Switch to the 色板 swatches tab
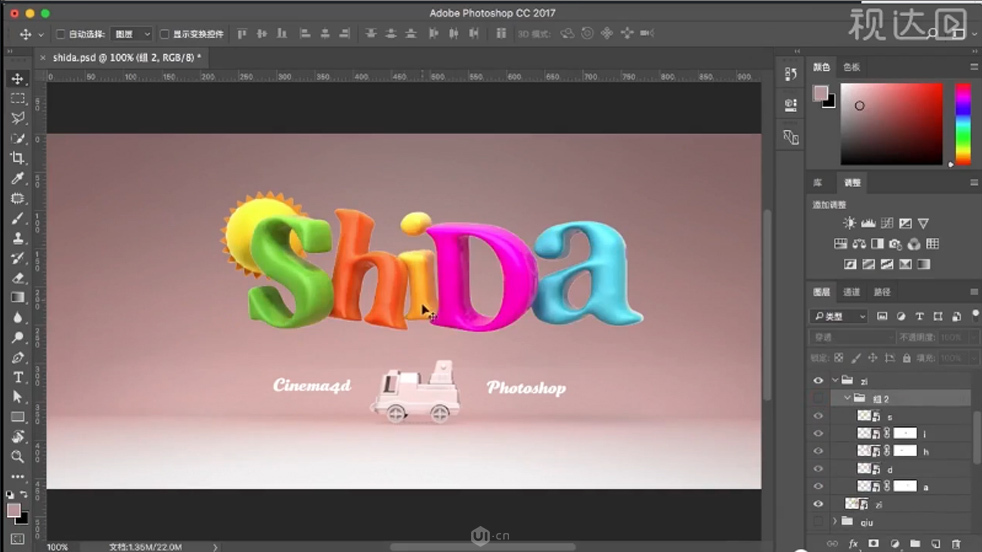The image size is (982, 552). (851, 67)
